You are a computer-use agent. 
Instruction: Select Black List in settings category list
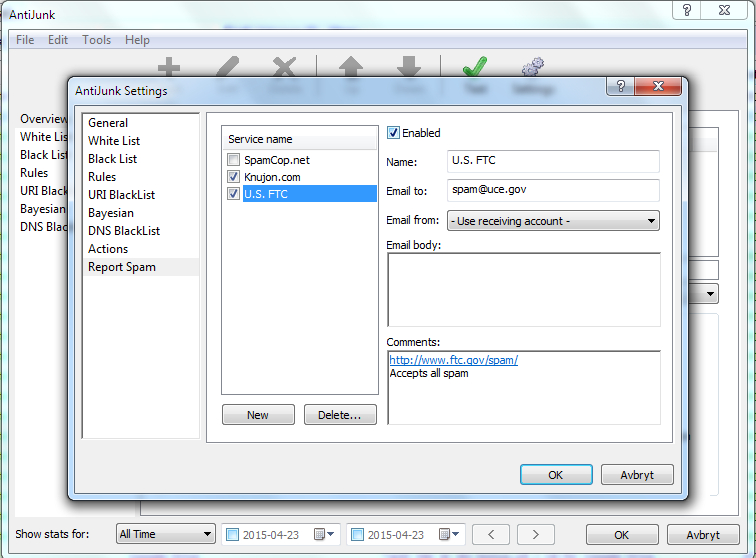[141, 159]
